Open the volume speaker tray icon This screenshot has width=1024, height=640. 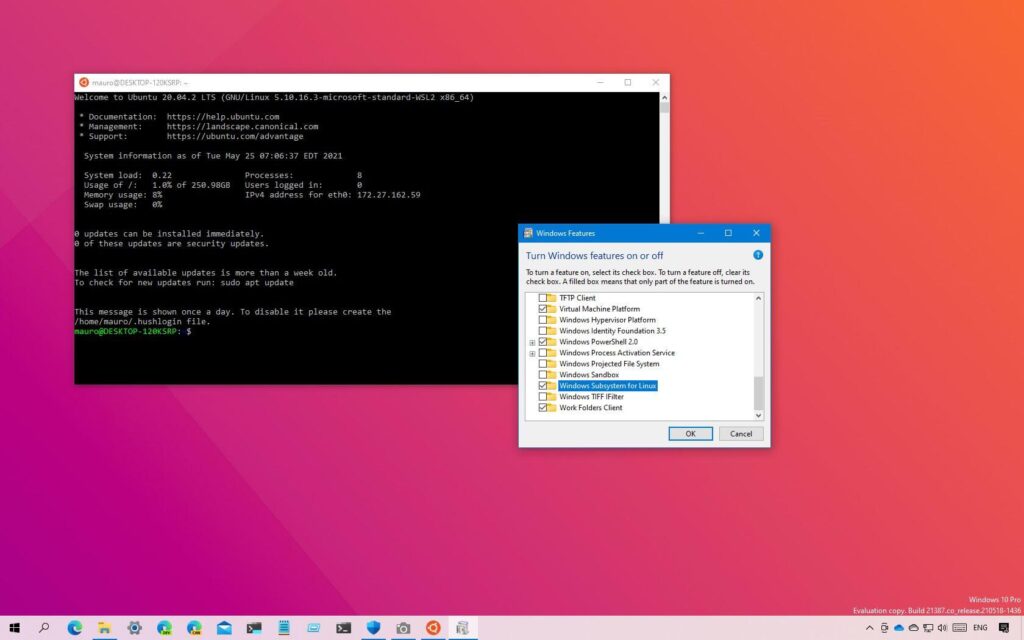point(942,628)
